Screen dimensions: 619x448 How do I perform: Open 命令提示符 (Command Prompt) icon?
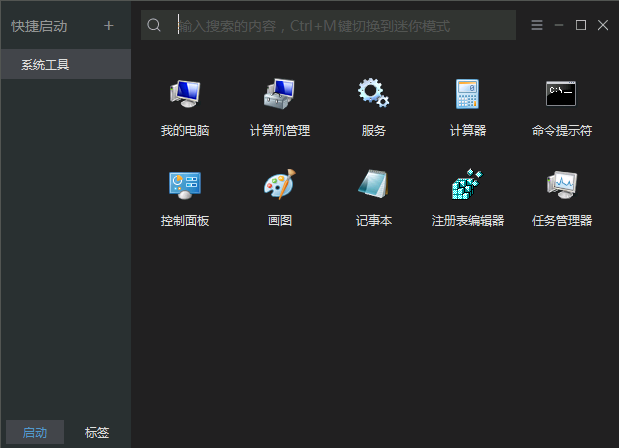click(x=561, y=94)
